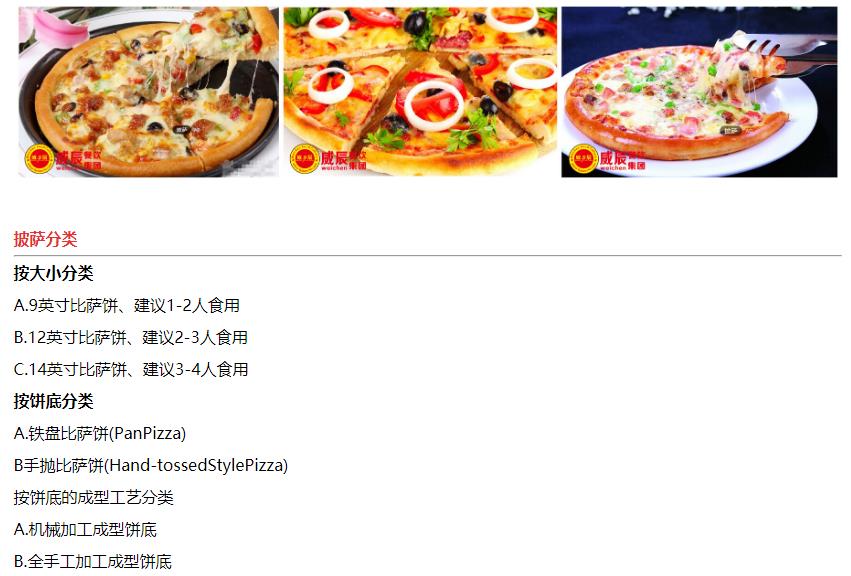
Task: Click the round weichen logo on third photo
Action: pyautogui.click(x=583, y=159)
